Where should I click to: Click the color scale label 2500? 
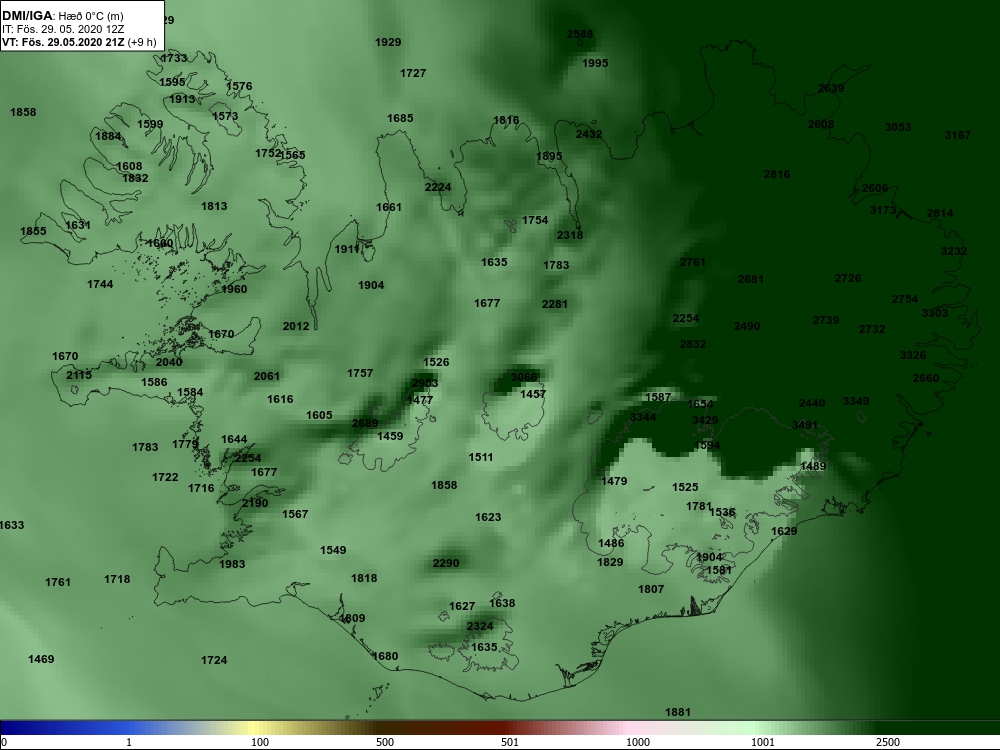point(888,742)
